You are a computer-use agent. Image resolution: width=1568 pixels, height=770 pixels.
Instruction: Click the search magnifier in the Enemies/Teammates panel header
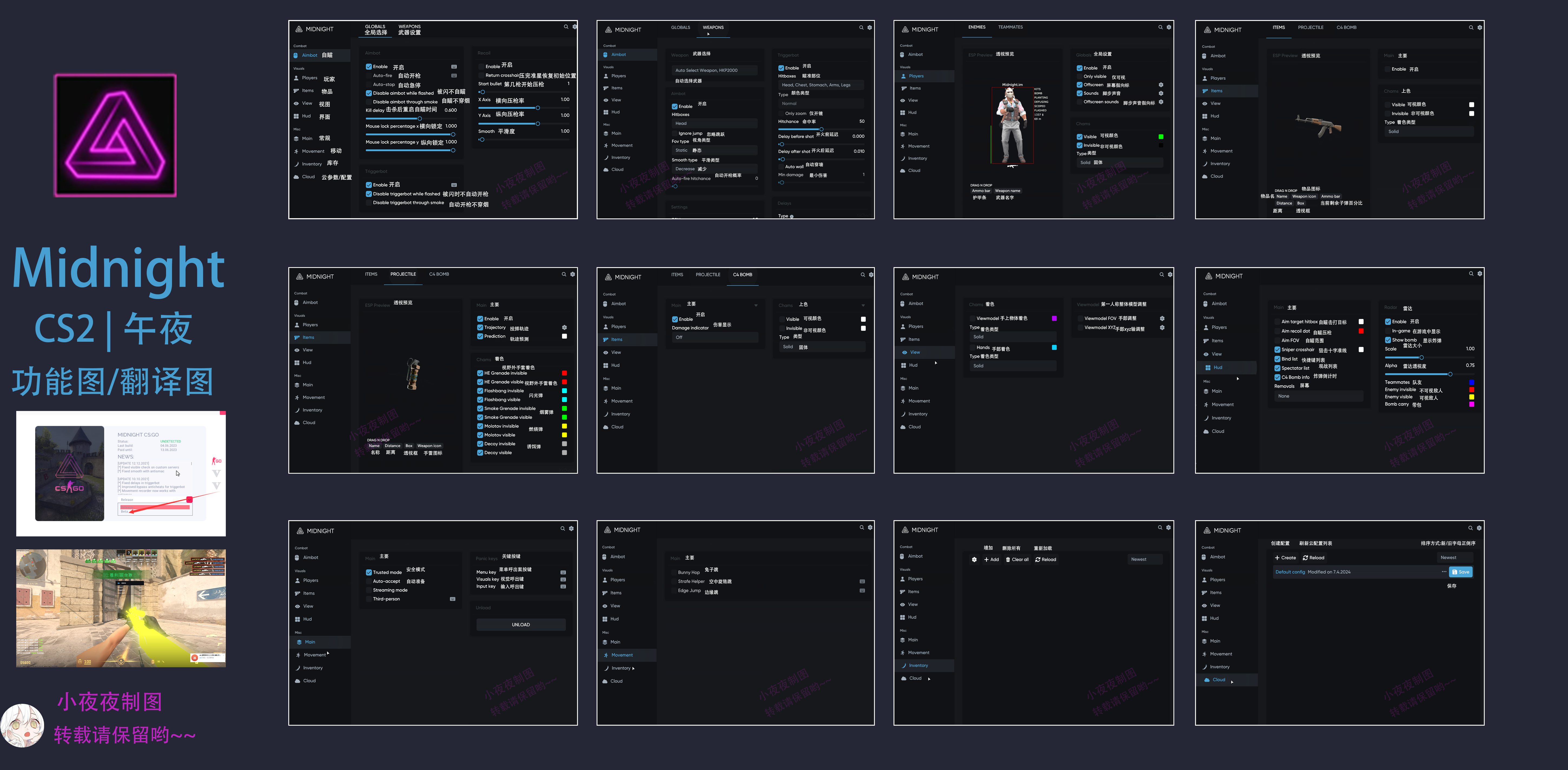(1160, 27)
